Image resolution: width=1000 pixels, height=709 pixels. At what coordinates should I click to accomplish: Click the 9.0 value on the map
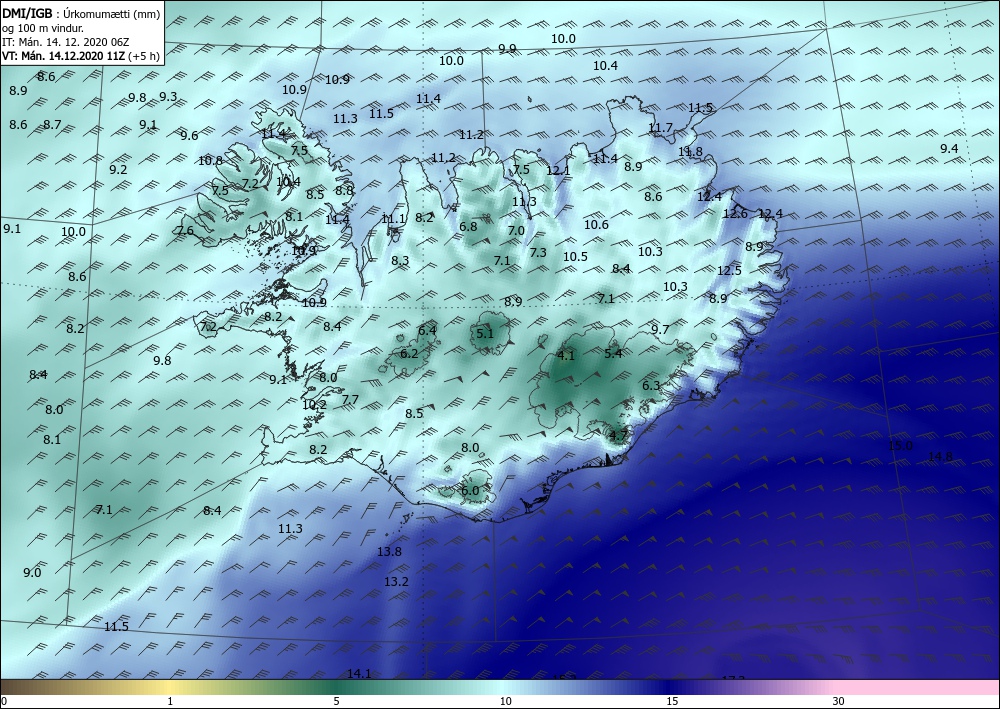pyautogui.click(x=32, y=573)
